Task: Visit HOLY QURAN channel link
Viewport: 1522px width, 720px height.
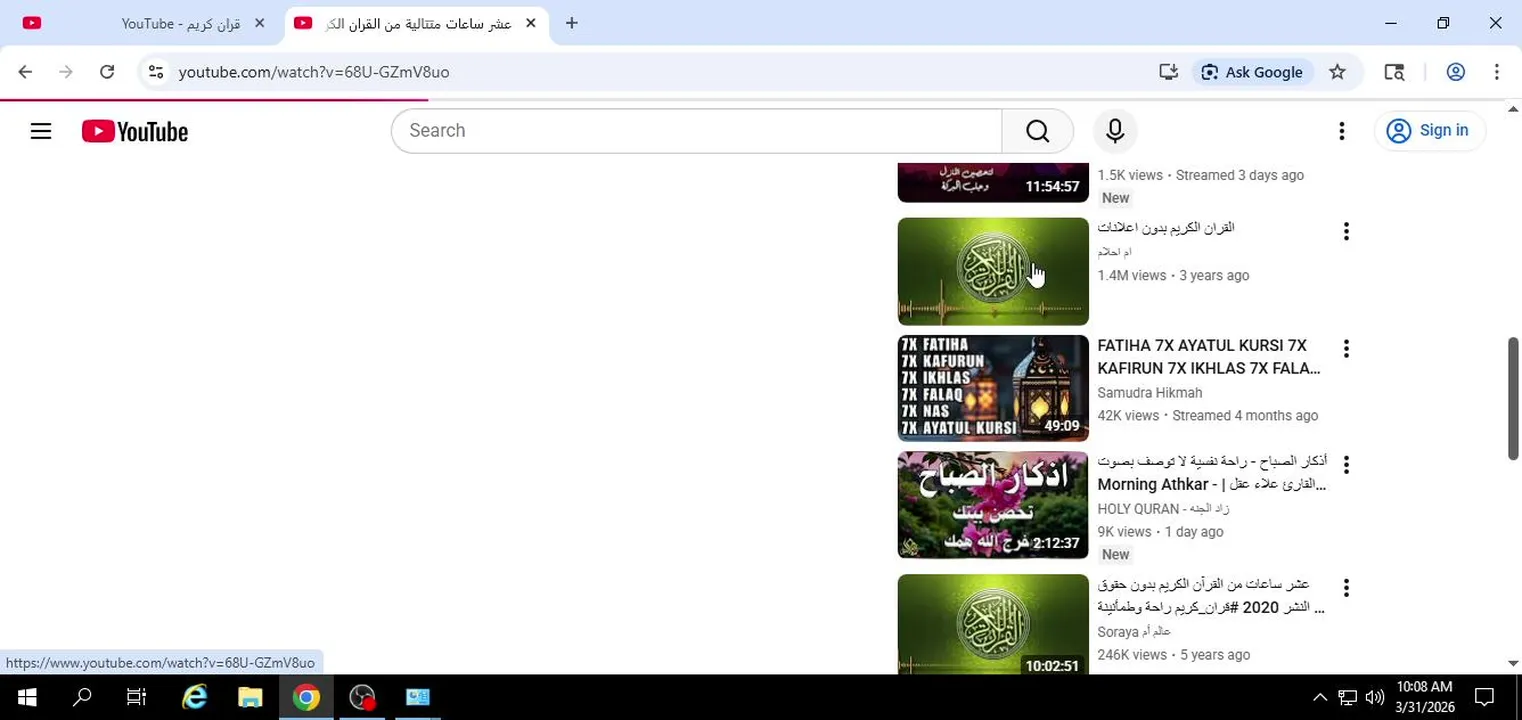Action: pos(1163,509)
